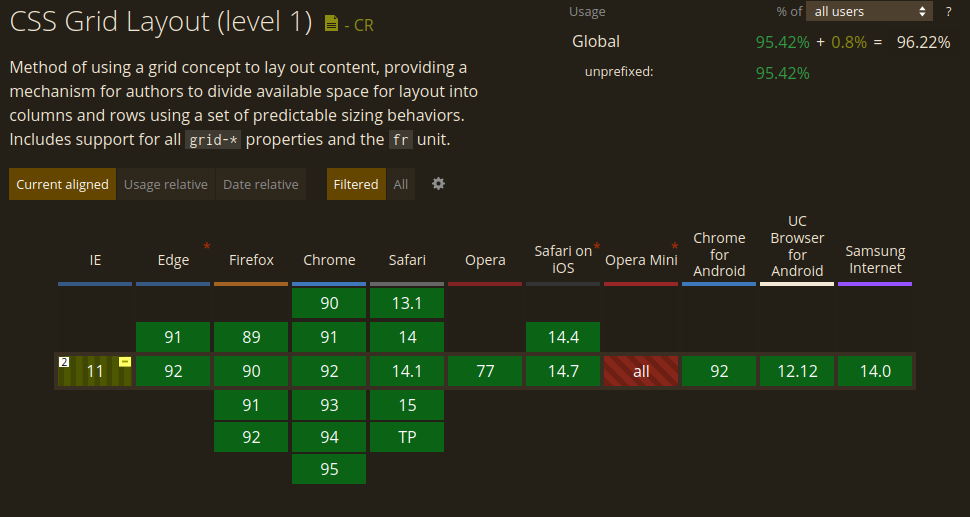Image resolution: width=970 pixels, height=517 pixels.
Task: Select the Current aligned view
Action: [x=62, y=185]
